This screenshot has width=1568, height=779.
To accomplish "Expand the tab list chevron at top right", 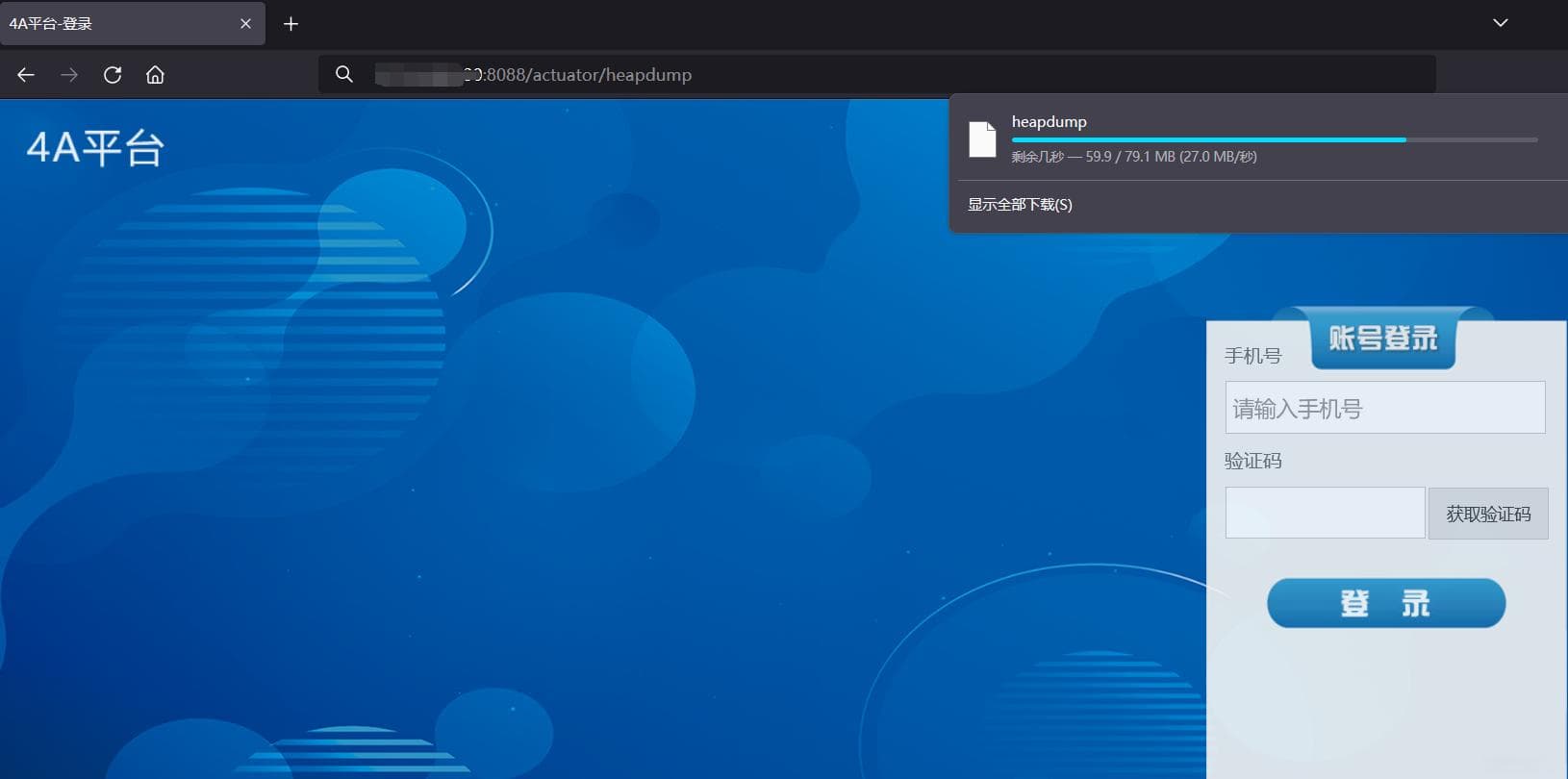I will 1500,23.
